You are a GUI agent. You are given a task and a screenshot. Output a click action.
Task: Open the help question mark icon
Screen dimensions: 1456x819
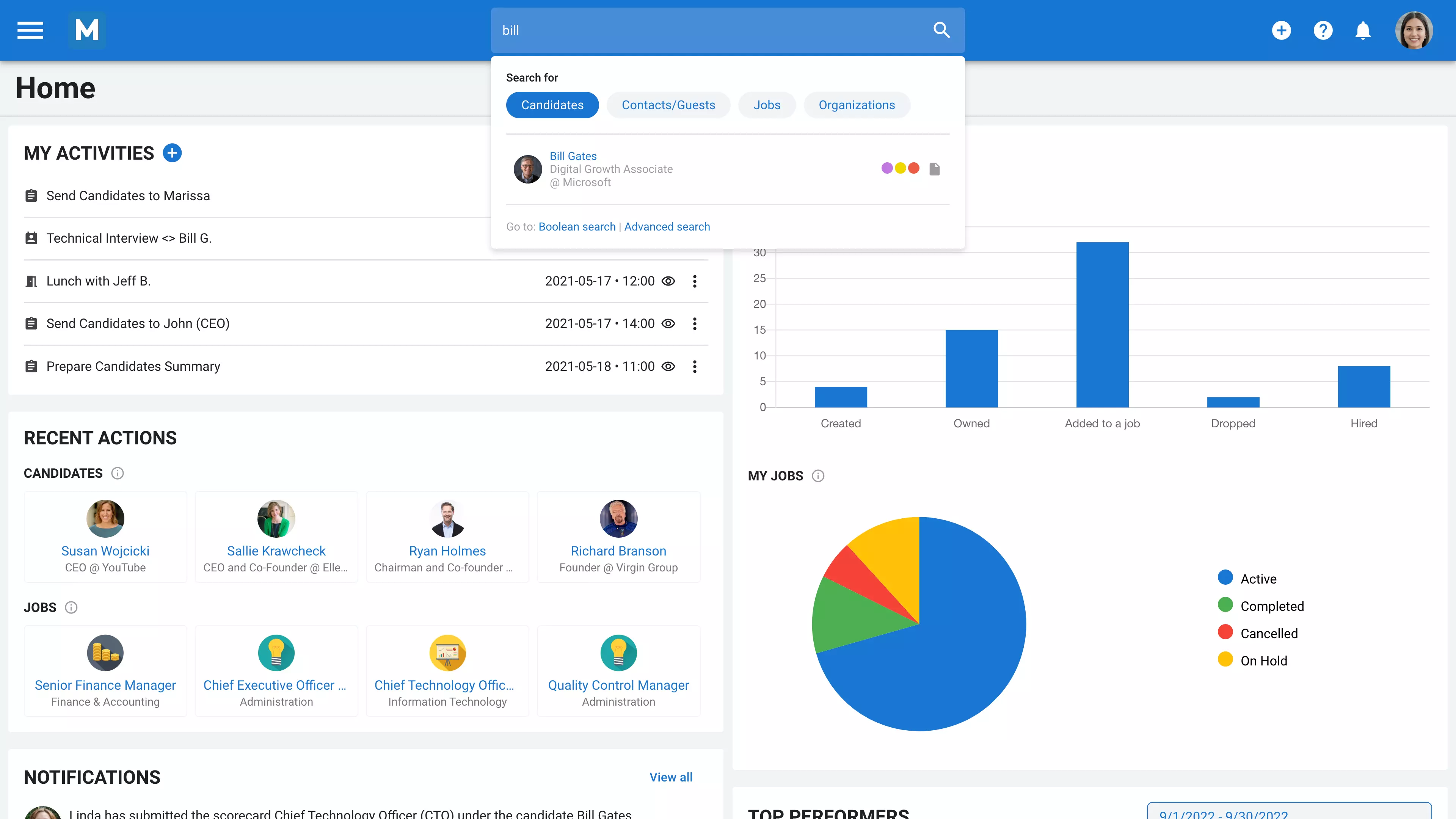click(1323, 30)
